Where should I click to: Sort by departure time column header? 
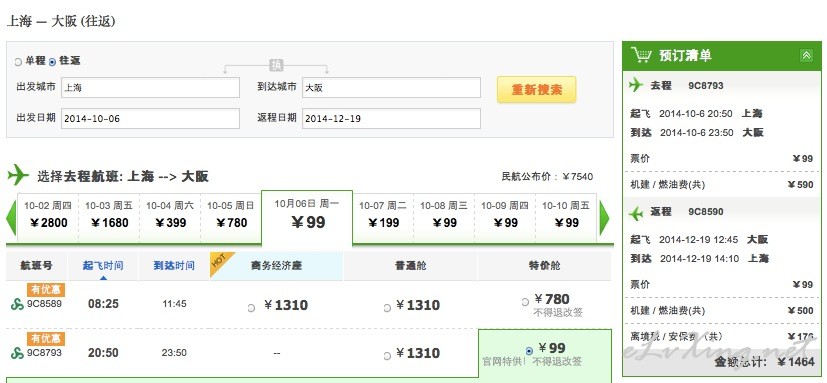pyautogui.click(x=103, y=265)
